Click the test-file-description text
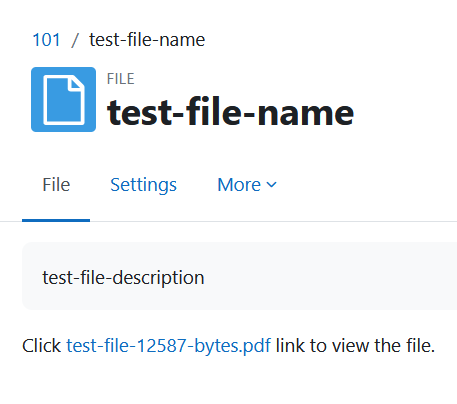457x404 pixels. tap(123, 278)
